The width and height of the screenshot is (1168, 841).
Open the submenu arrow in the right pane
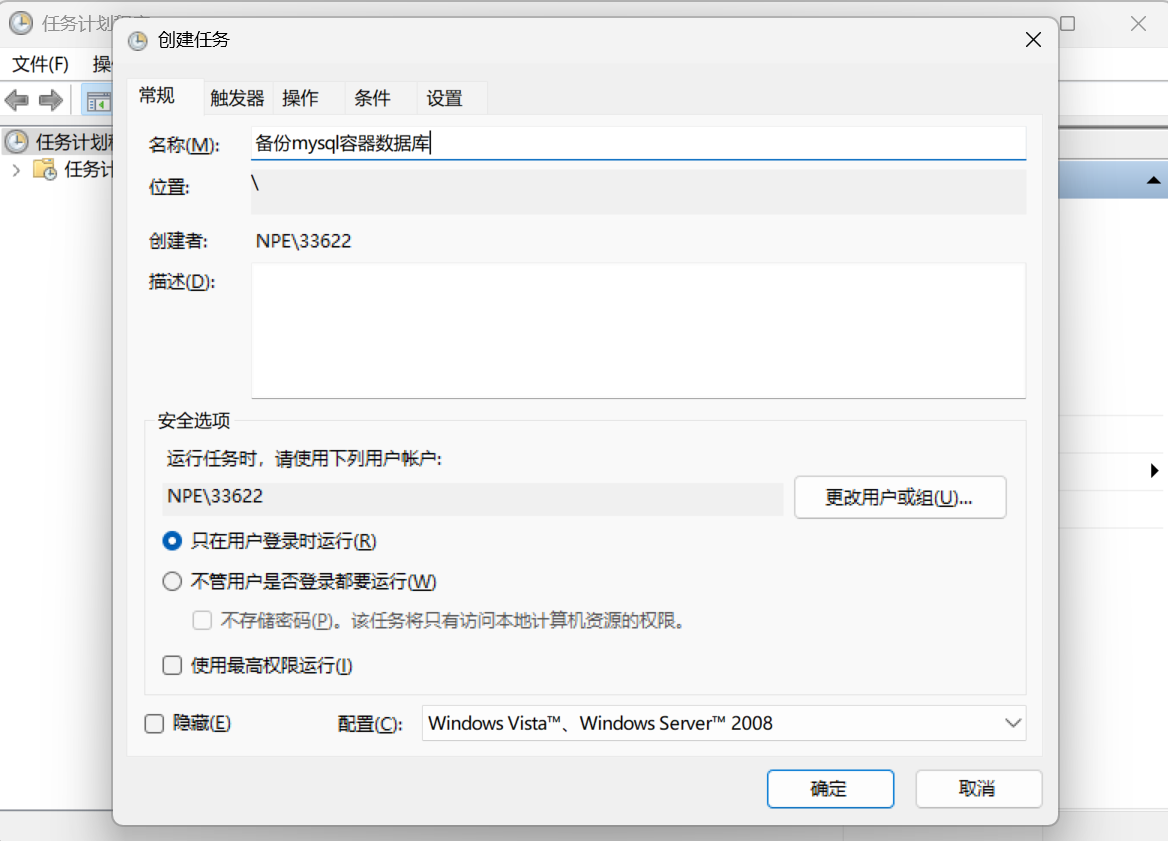coord(1154,470)
